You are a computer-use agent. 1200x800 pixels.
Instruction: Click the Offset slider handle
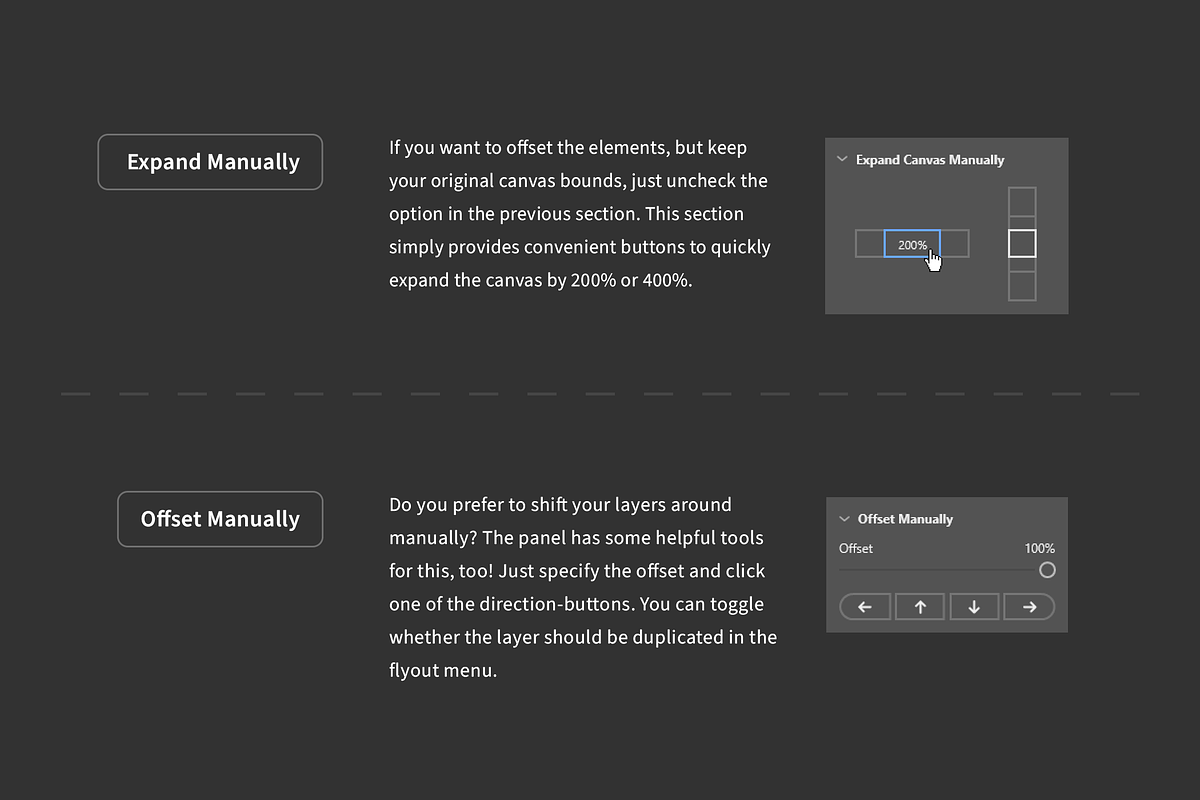pos(1047,570)
